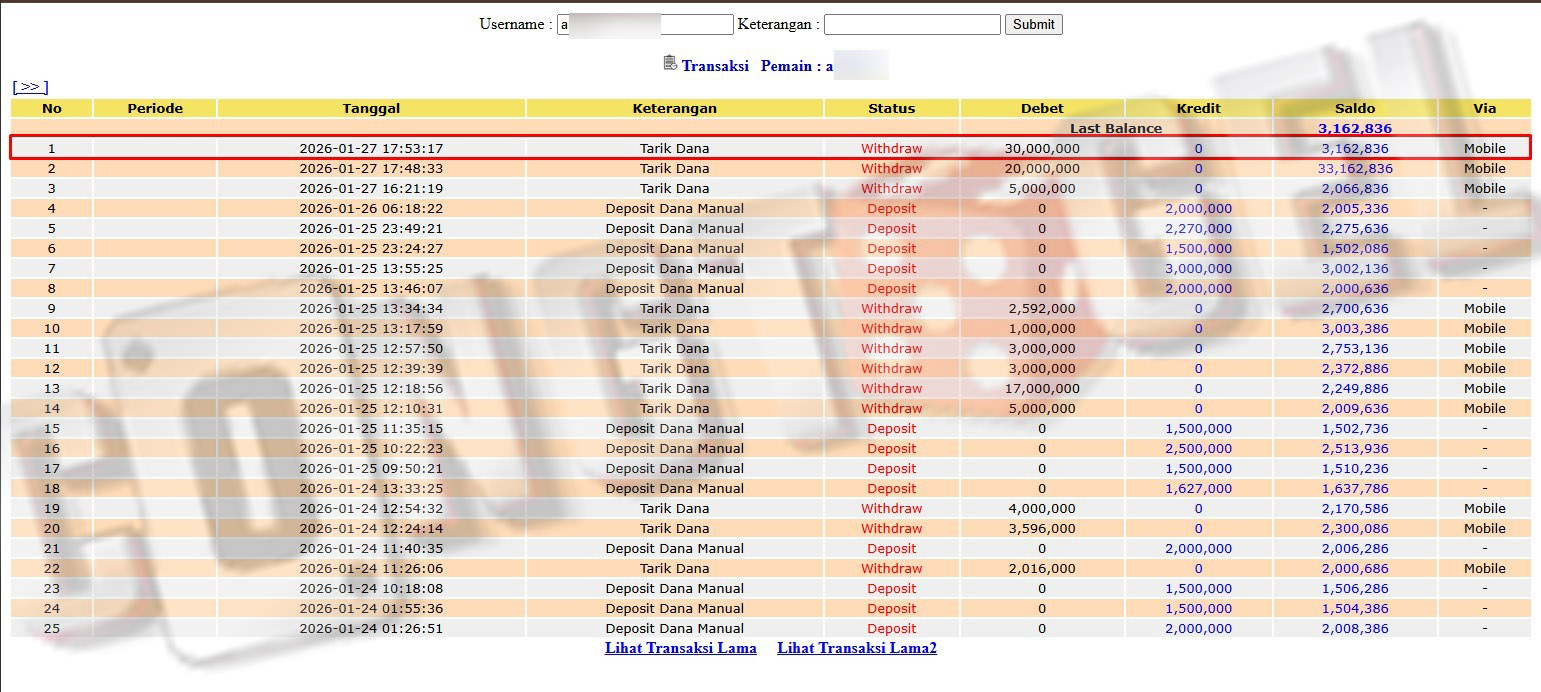Open the 33,162,836 saldo value
1541x692 pixels.
click(1354, 168)
